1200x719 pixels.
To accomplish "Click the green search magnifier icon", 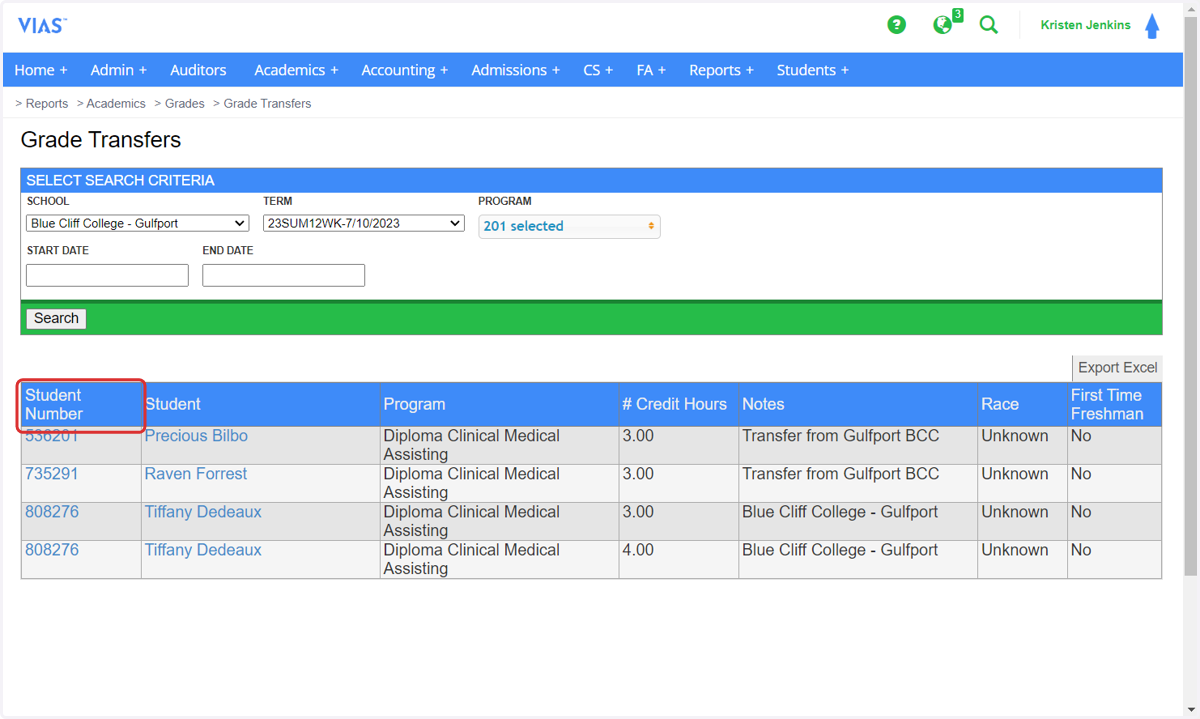I will (x=989, y=25).
